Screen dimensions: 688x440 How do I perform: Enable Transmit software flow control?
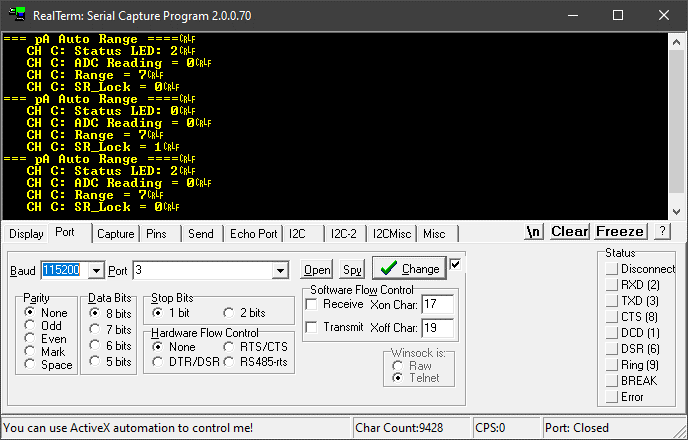point(312,327)
